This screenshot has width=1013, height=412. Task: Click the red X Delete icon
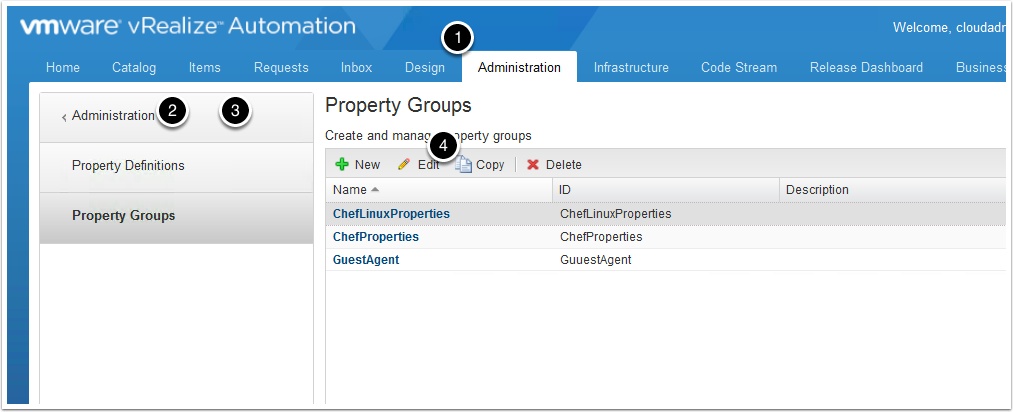[x=532, y=165]
